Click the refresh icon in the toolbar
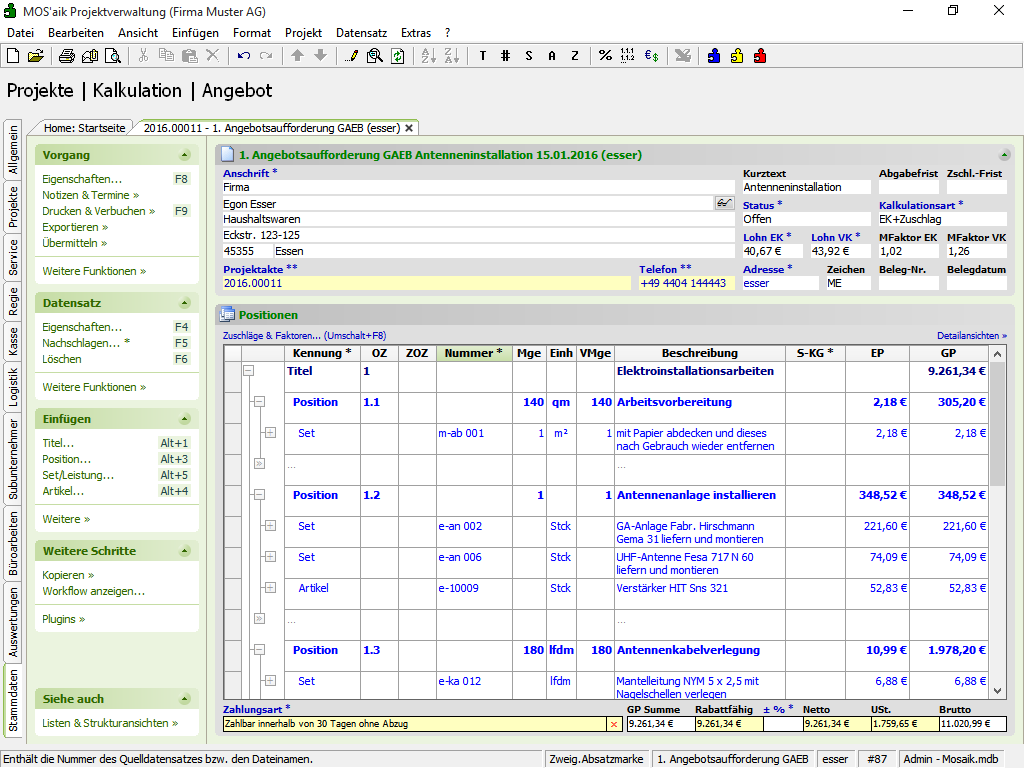 pos(397,56)
